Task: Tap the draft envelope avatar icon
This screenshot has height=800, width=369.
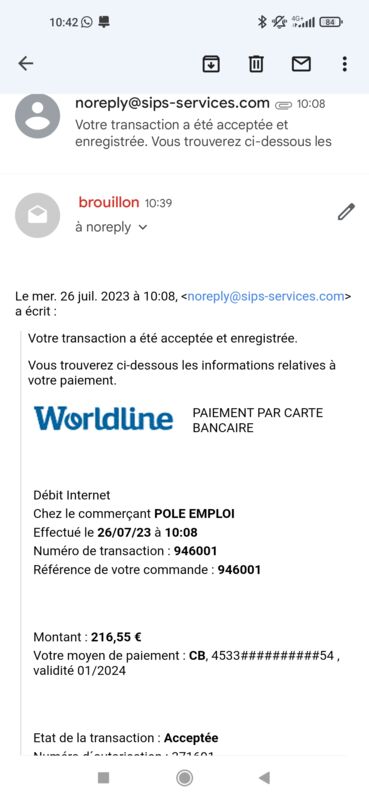Action: click(38, 215)
